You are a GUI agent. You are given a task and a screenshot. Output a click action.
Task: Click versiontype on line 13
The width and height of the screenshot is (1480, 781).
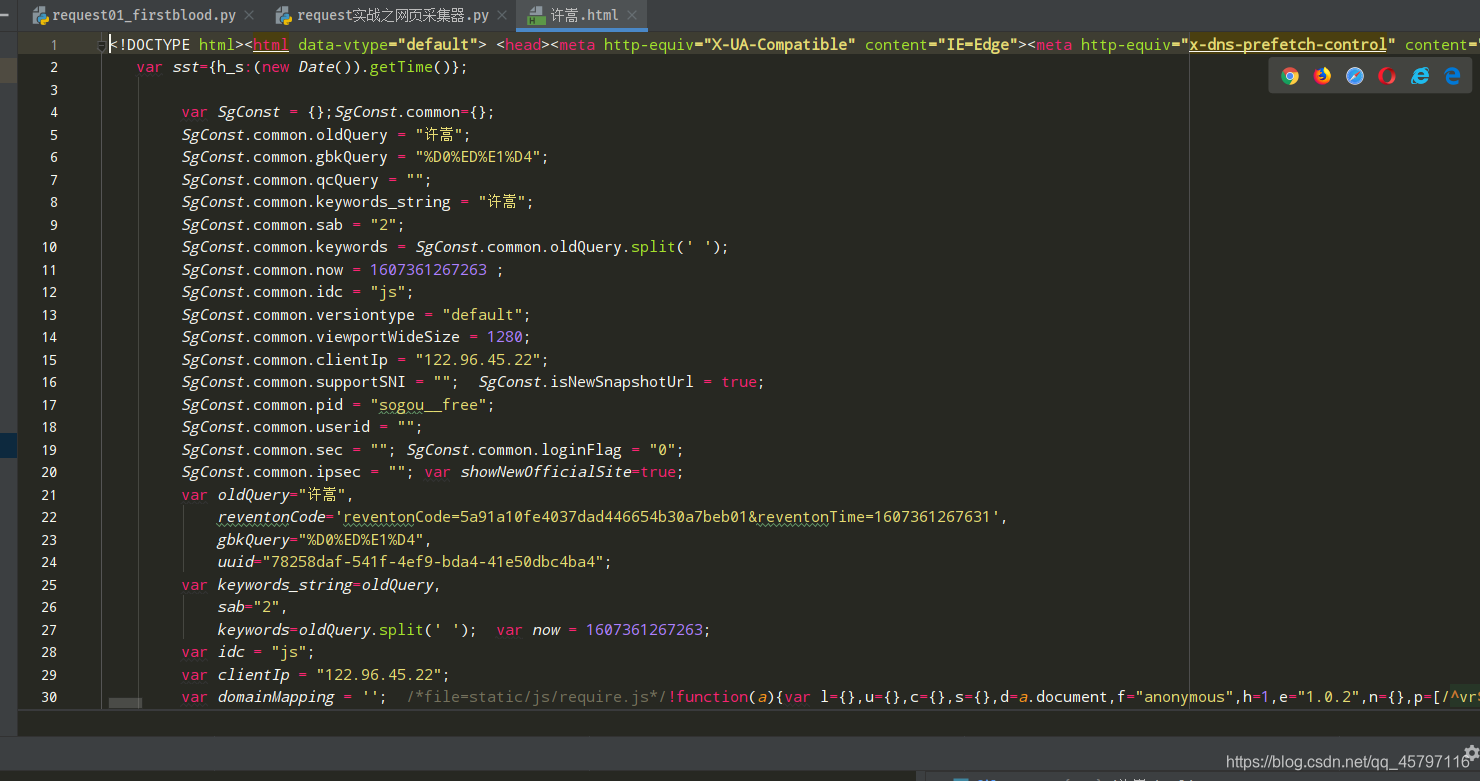[x=365, y=315]
